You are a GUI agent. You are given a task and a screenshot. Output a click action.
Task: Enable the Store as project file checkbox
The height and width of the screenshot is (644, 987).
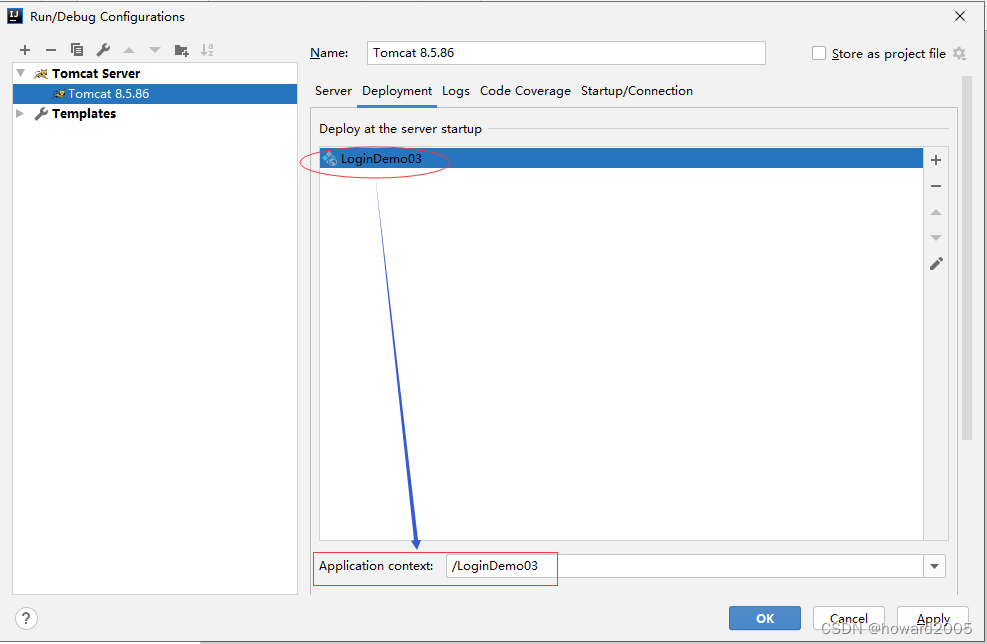[818, 53]
